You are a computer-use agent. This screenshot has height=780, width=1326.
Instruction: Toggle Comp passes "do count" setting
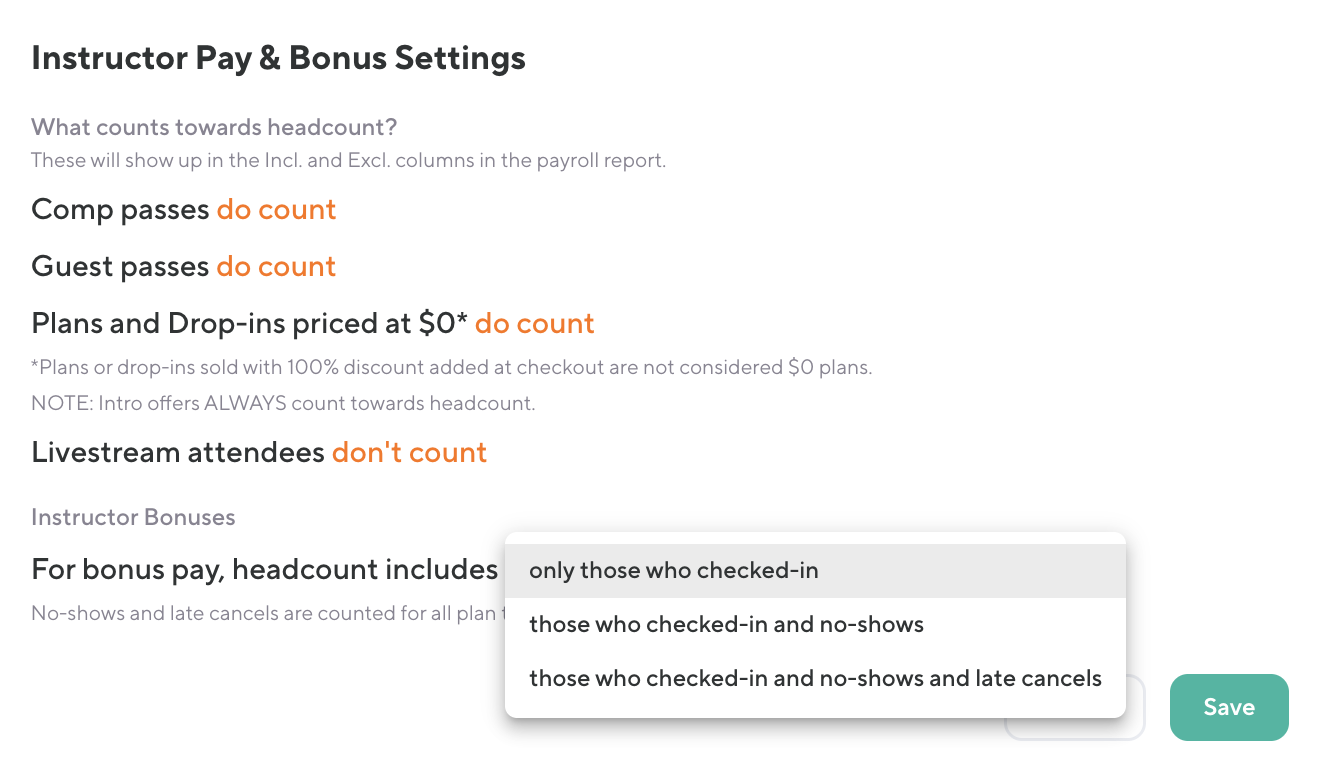click(x=276, y=210)
